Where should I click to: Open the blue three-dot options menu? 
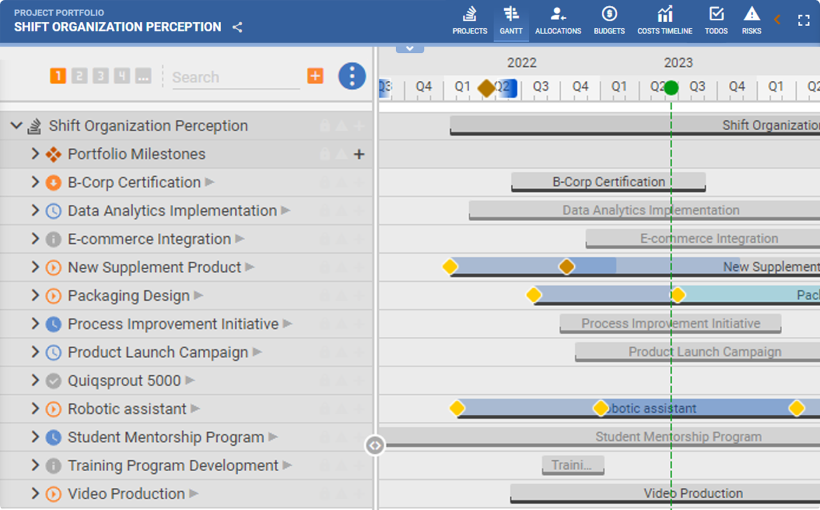[x=352, y=76]
